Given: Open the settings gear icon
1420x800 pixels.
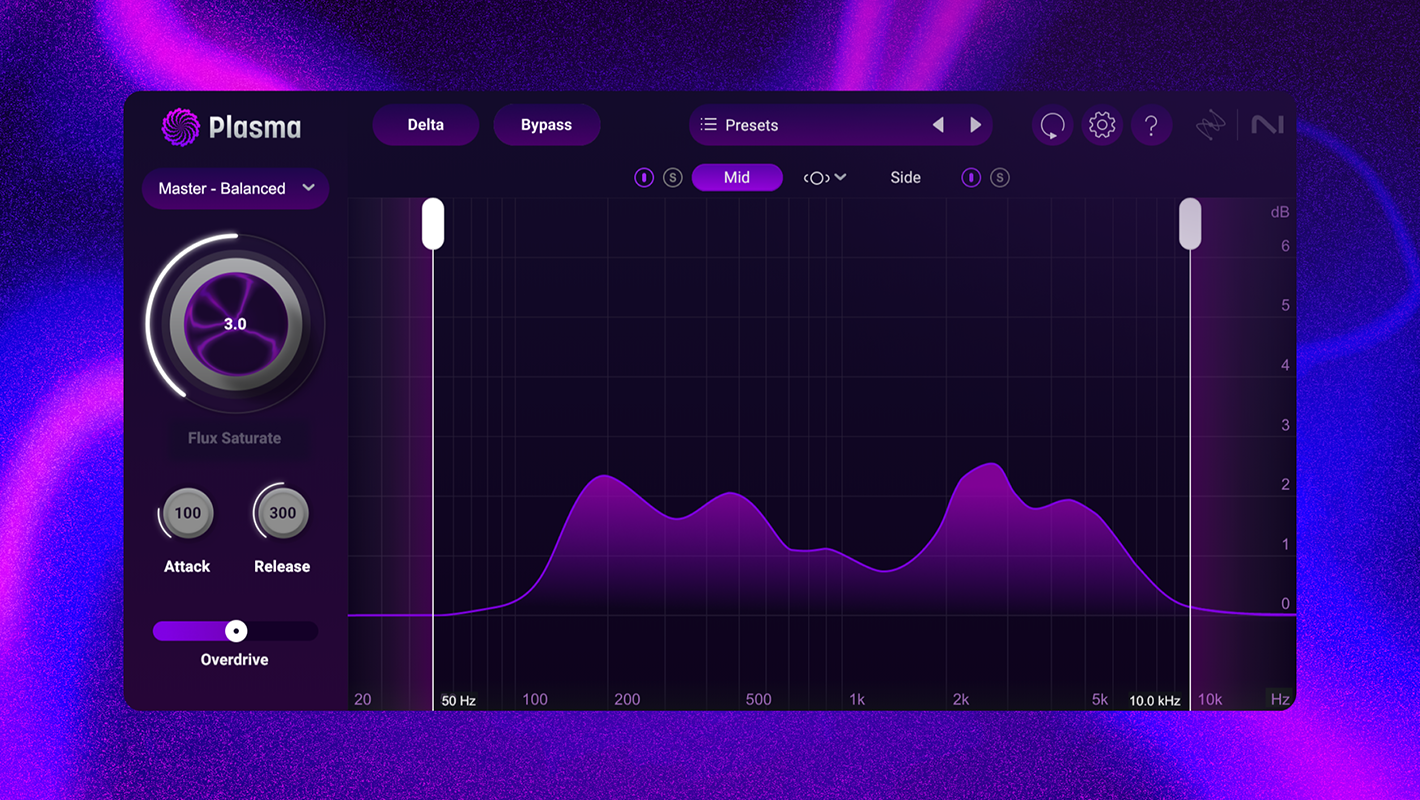Looking at the screenshot, I should click(x=1102, y=125).
